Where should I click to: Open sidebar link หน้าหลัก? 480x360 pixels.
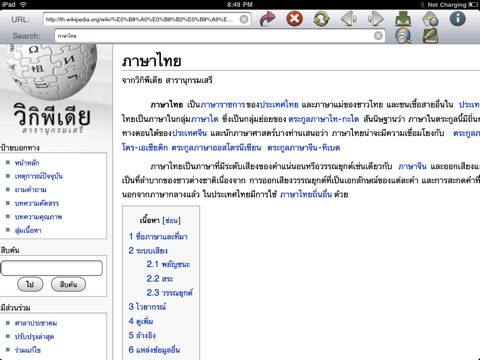[x=27, y=163]
